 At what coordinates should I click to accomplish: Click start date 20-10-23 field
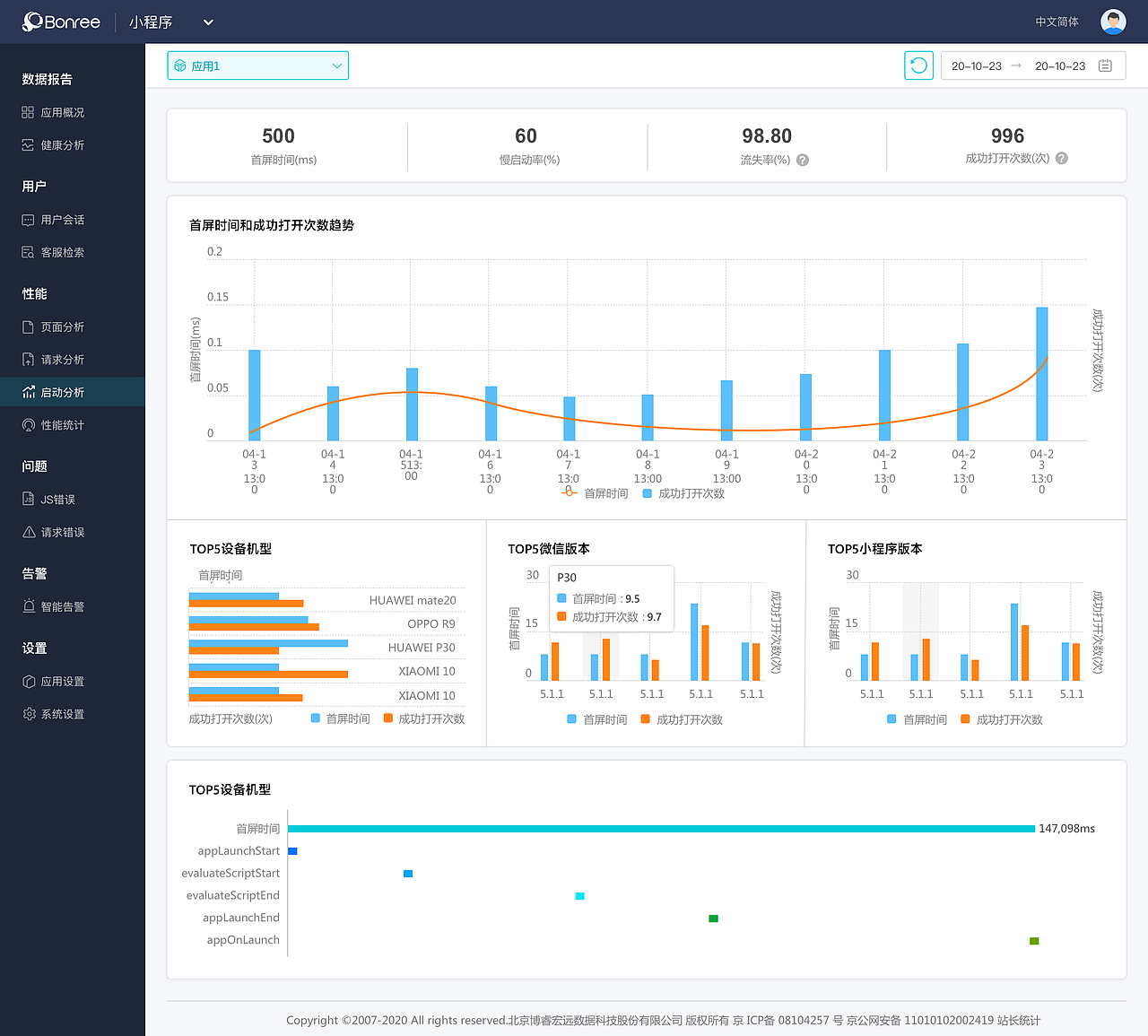point(976,66)
